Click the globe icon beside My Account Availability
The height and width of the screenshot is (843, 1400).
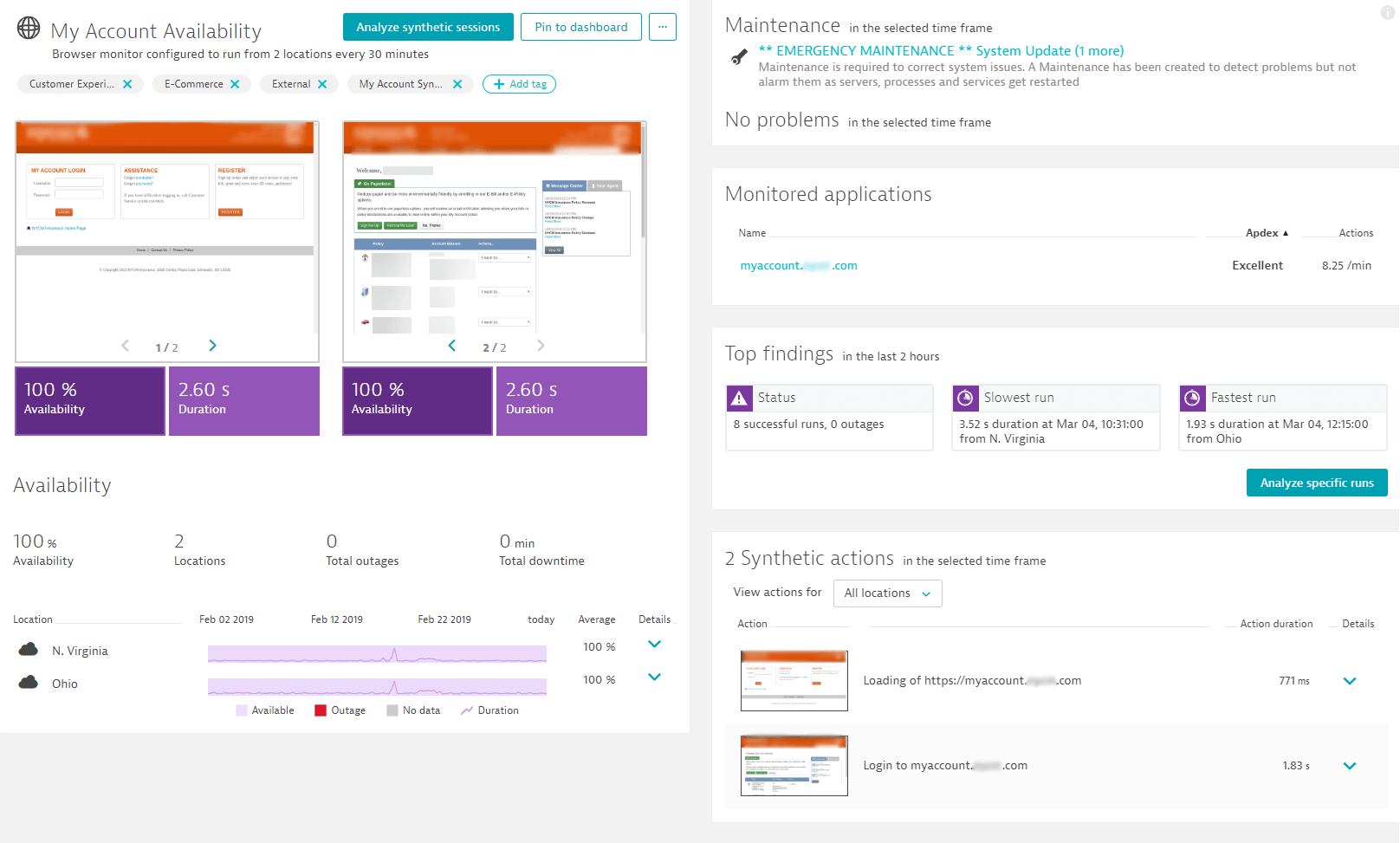point(29,27)
